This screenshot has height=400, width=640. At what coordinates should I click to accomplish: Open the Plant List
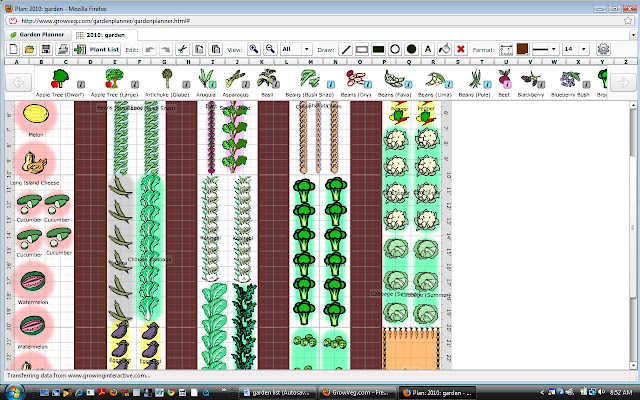(x=96, y=49)
